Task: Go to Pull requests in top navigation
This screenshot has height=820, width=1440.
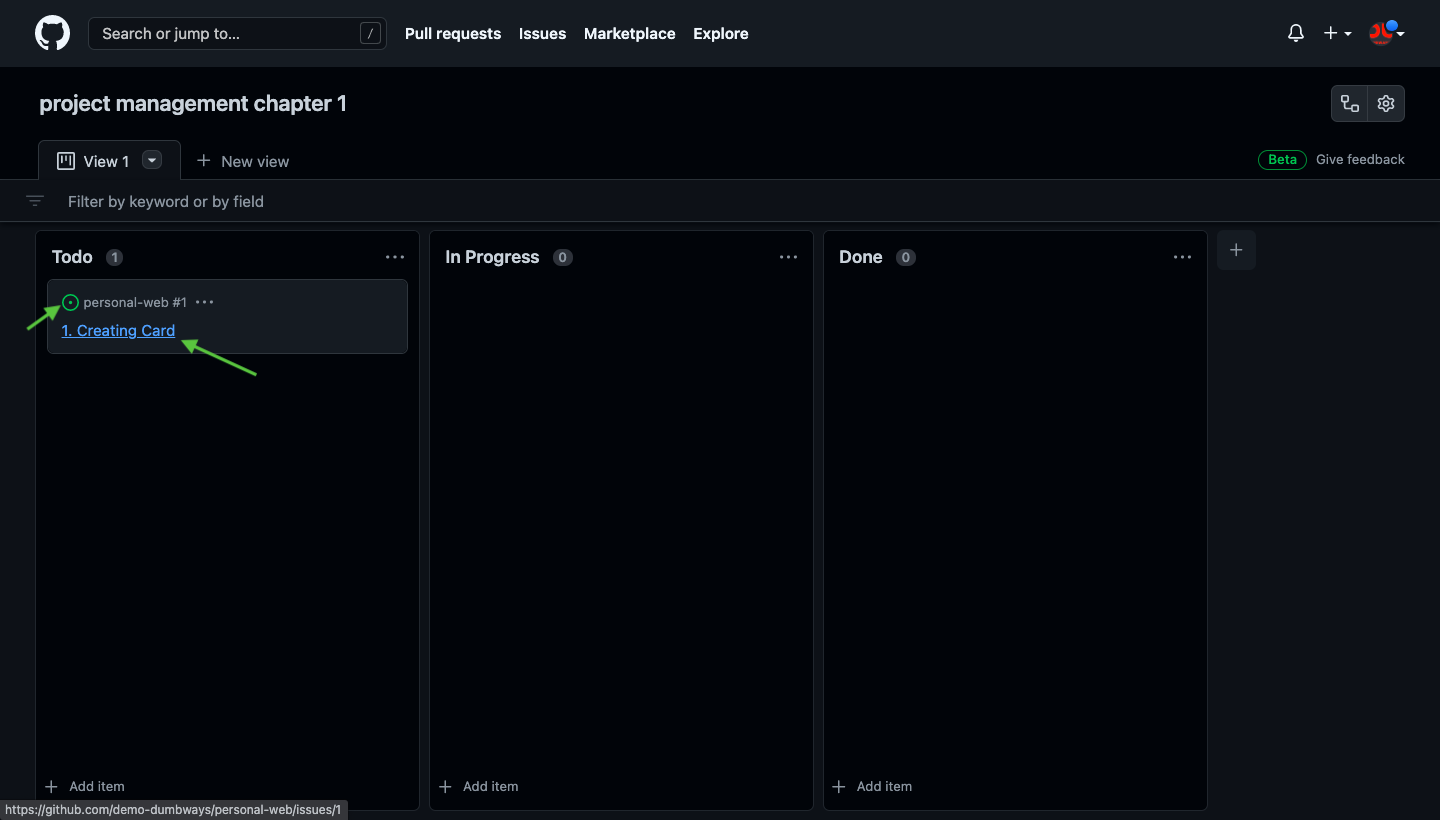Action: (x=453, y=33)
